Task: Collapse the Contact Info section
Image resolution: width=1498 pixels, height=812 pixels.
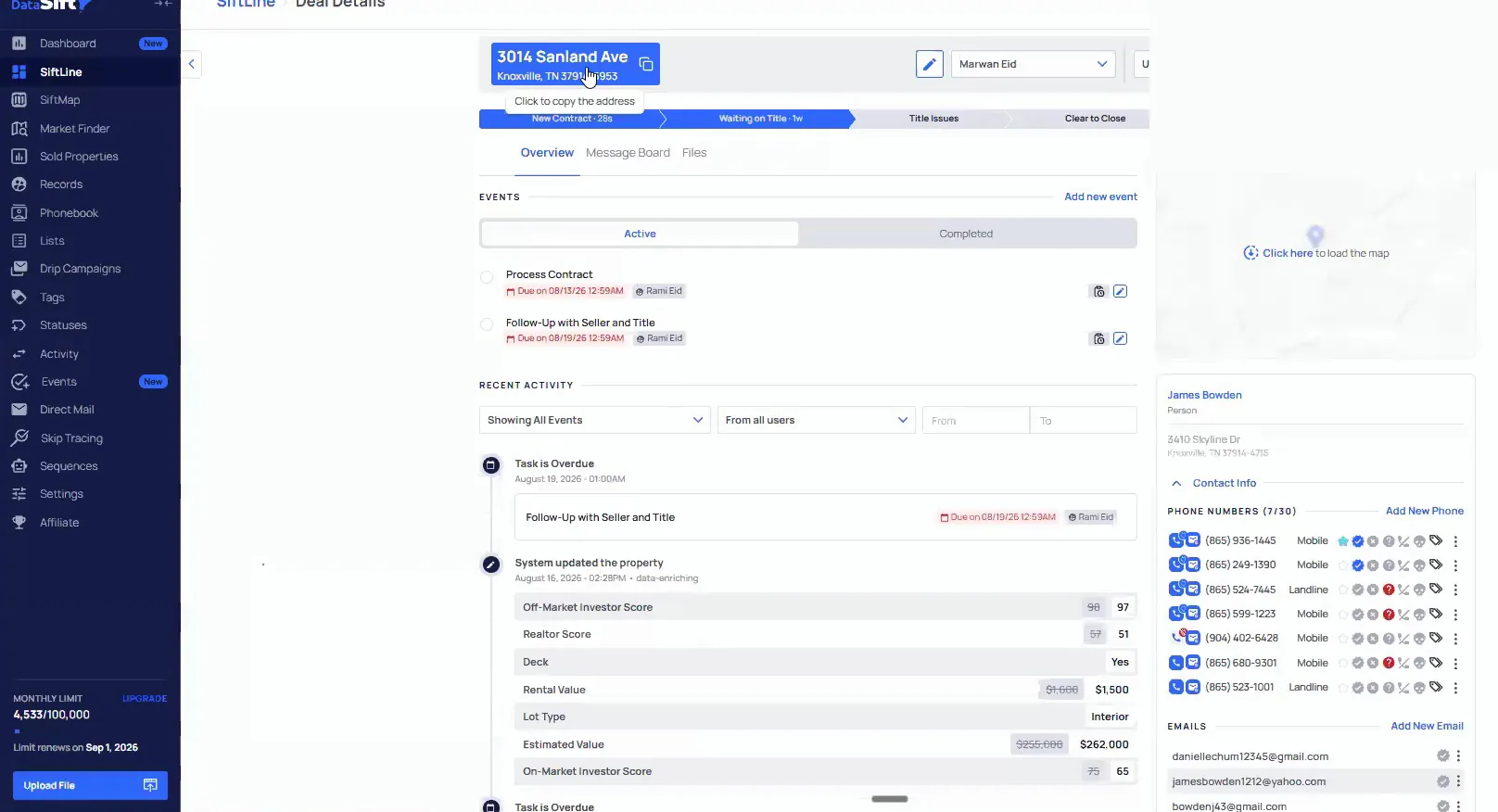Action: point(1176,483)
